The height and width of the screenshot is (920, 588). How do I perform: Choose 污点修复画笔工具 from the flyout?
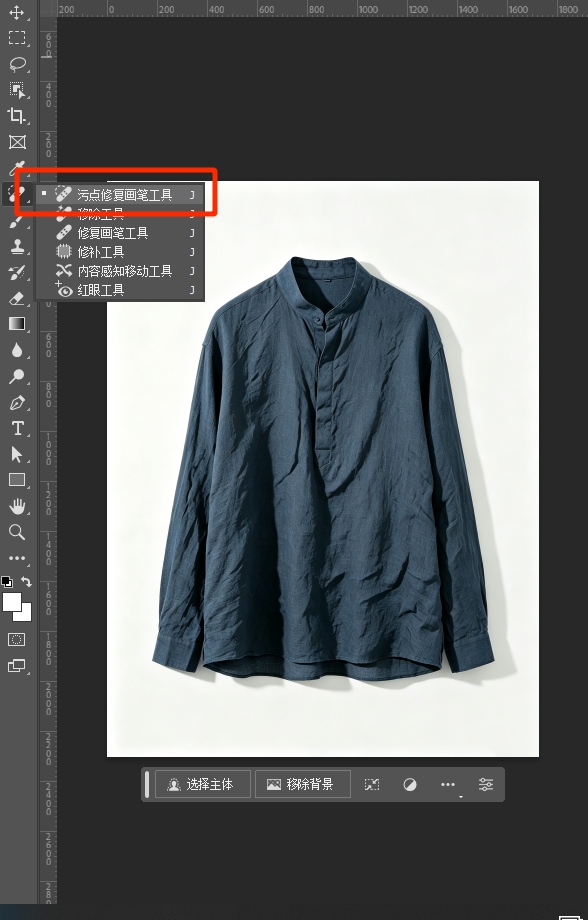tap(120, 195)
